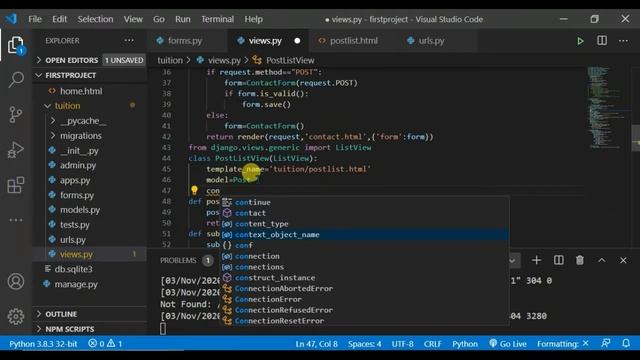Open the File menu
This screenshot has height=360, width=640.
[35, 19]
